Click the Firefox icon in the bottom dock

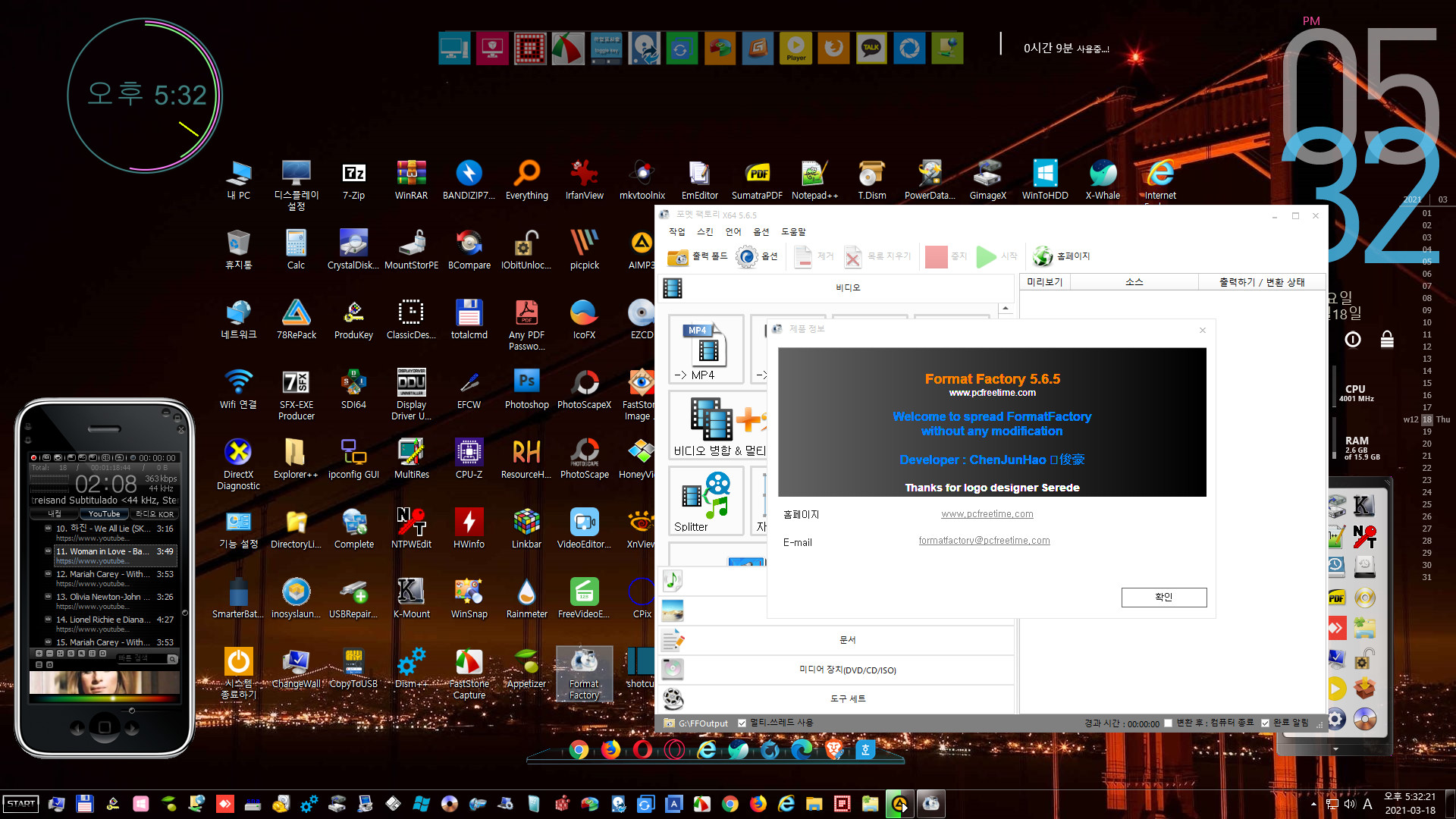pyautogui.click(x=610, y=750)
